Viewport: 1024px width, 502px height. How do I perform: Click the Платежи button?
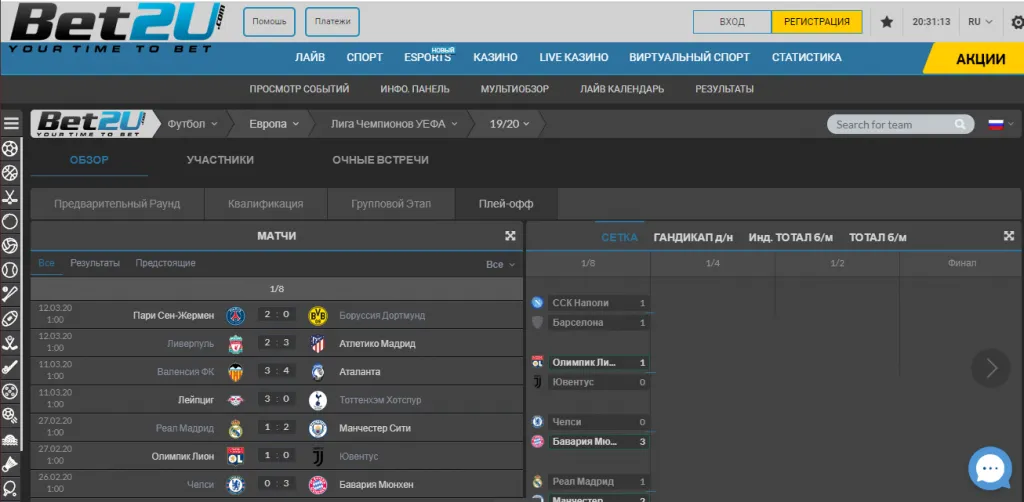(x=332, y=22)
